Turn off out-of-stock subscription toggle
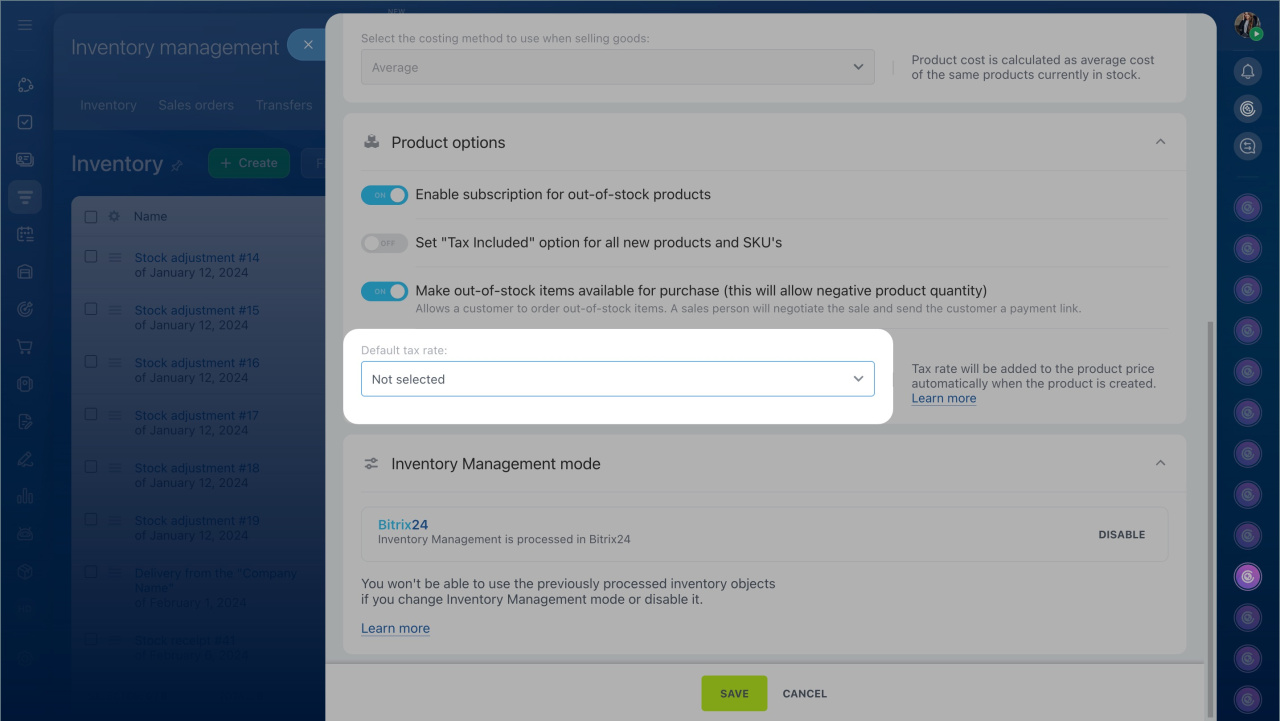The height and width of the screenshot is (721, 1280). click(384, 195)
